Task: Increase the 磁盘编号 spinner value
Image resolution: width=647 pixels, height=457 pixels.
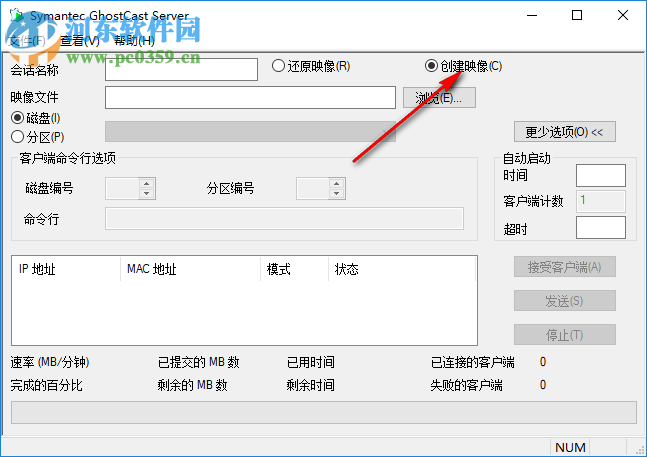Action: [x=146, y=183]
